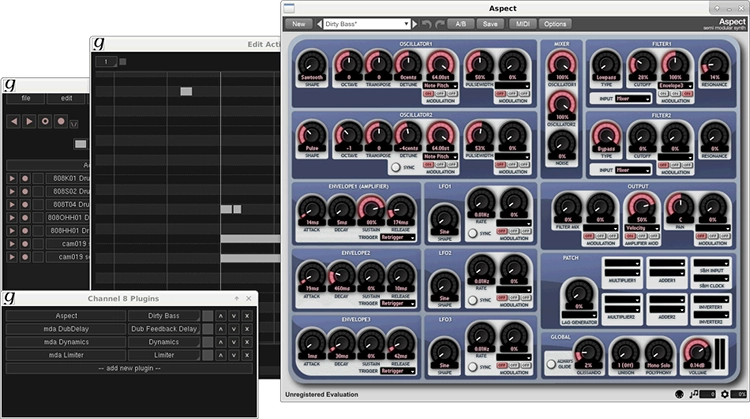This screenshot has width=750, height=419.
Task: Open the MIDI connector icon in Aspect's status bar
Action: [x=679, y=394]
